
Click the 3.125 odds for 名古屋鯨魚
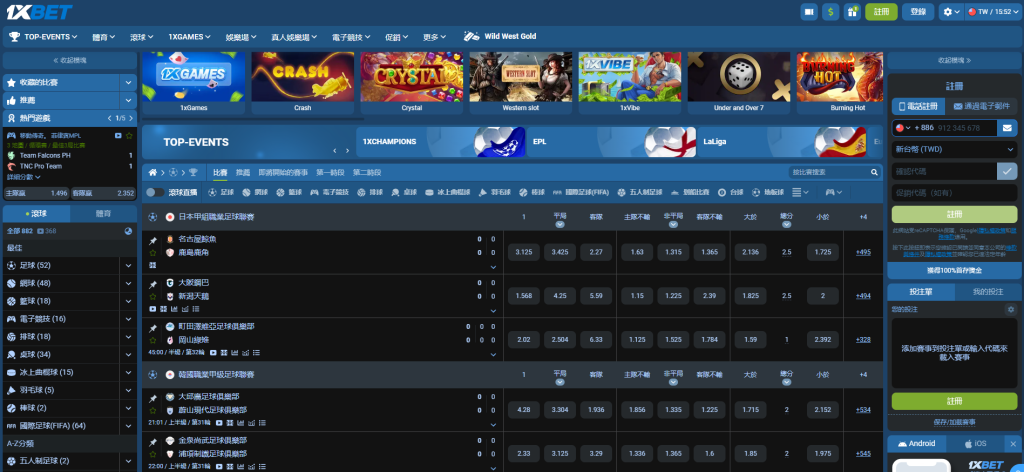(x=524, y=252)
